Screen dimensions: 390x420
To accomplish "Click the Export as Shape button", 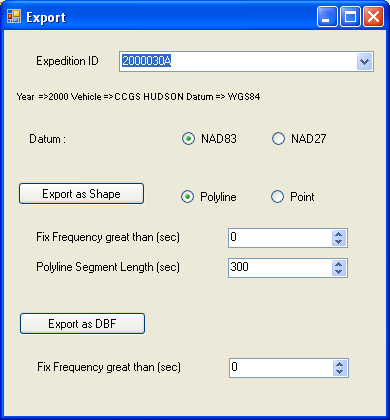I will point(81,194).
